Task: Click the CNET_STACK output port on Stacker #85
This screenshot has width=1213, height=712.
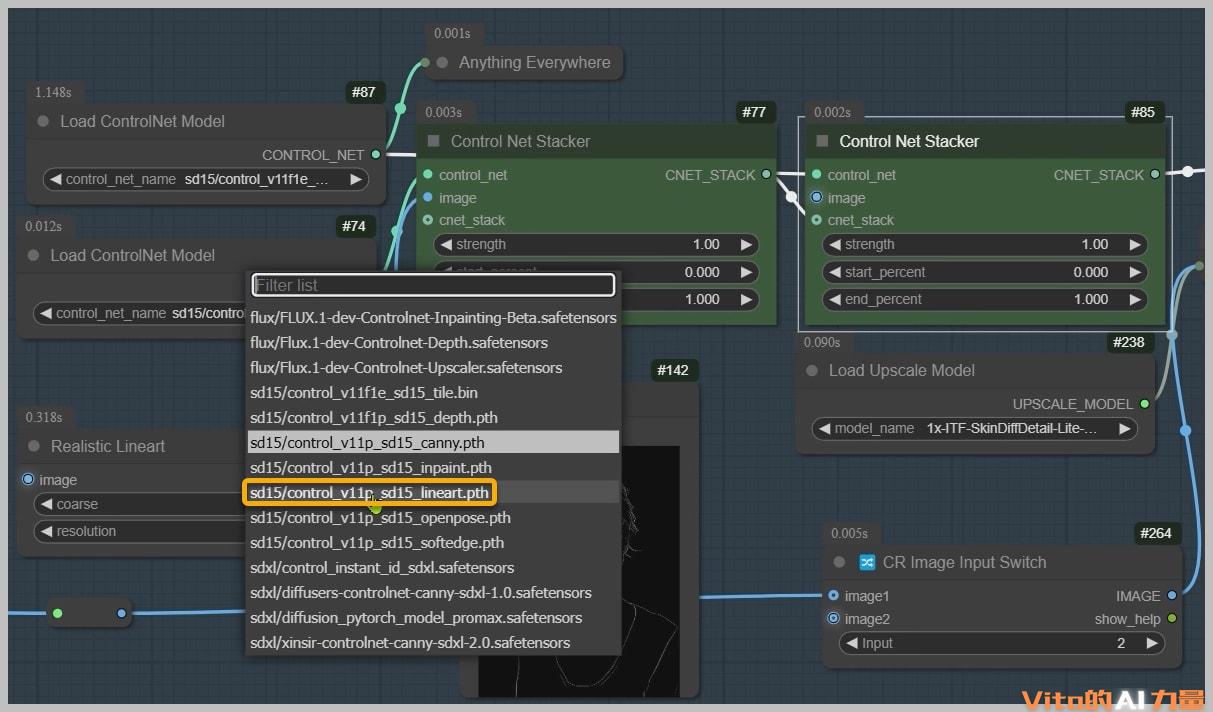Action: coord(1155,174)
